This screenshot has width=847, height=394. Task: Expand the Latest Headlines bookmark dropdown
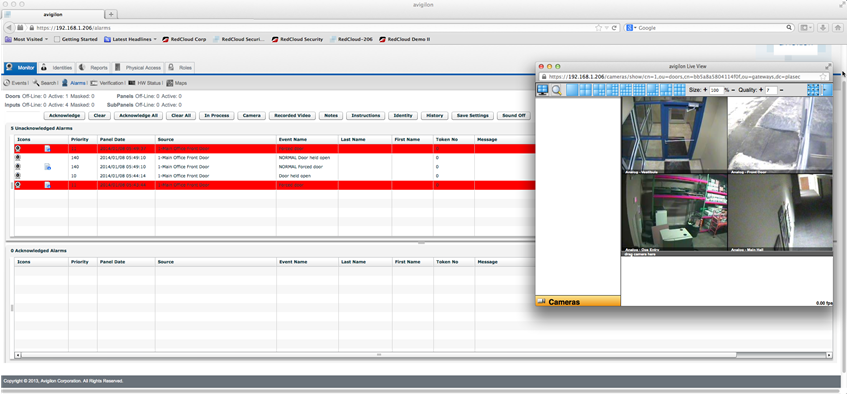click(155, 39)
